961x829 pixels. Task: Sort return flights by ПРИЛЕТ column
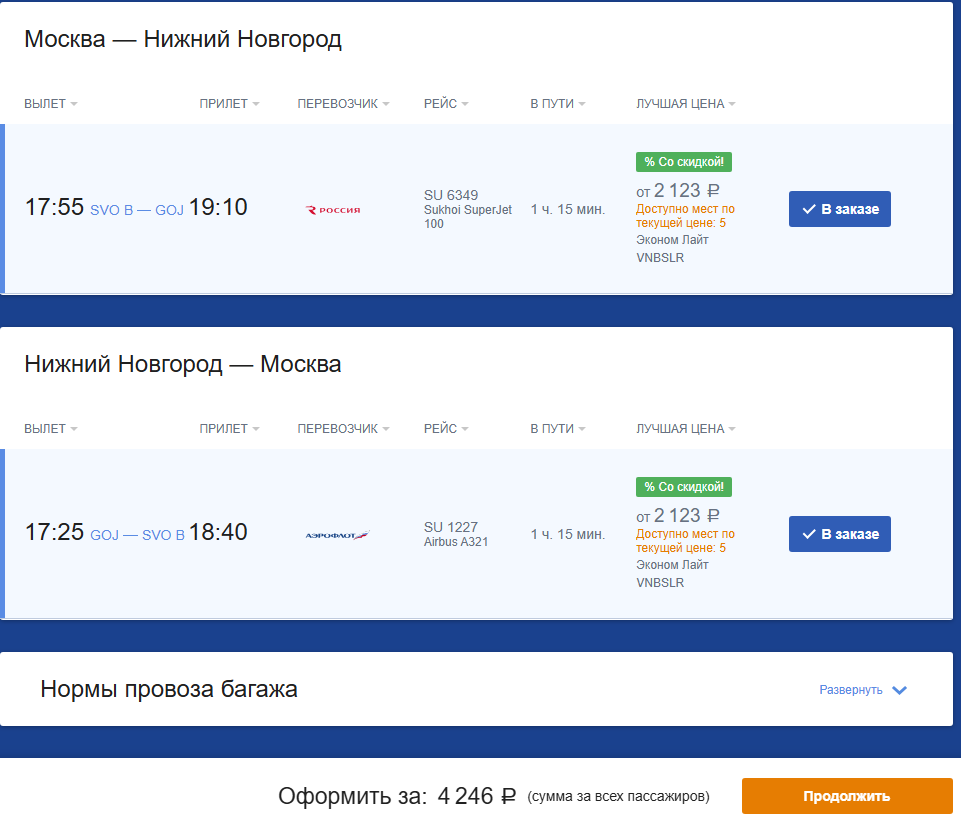click(x=229, y=429)
